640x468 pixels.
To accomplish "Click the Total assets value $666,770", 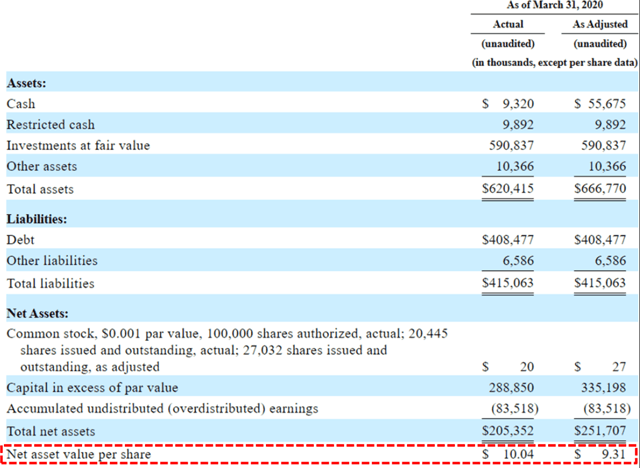I will click(x=600, y=189).
